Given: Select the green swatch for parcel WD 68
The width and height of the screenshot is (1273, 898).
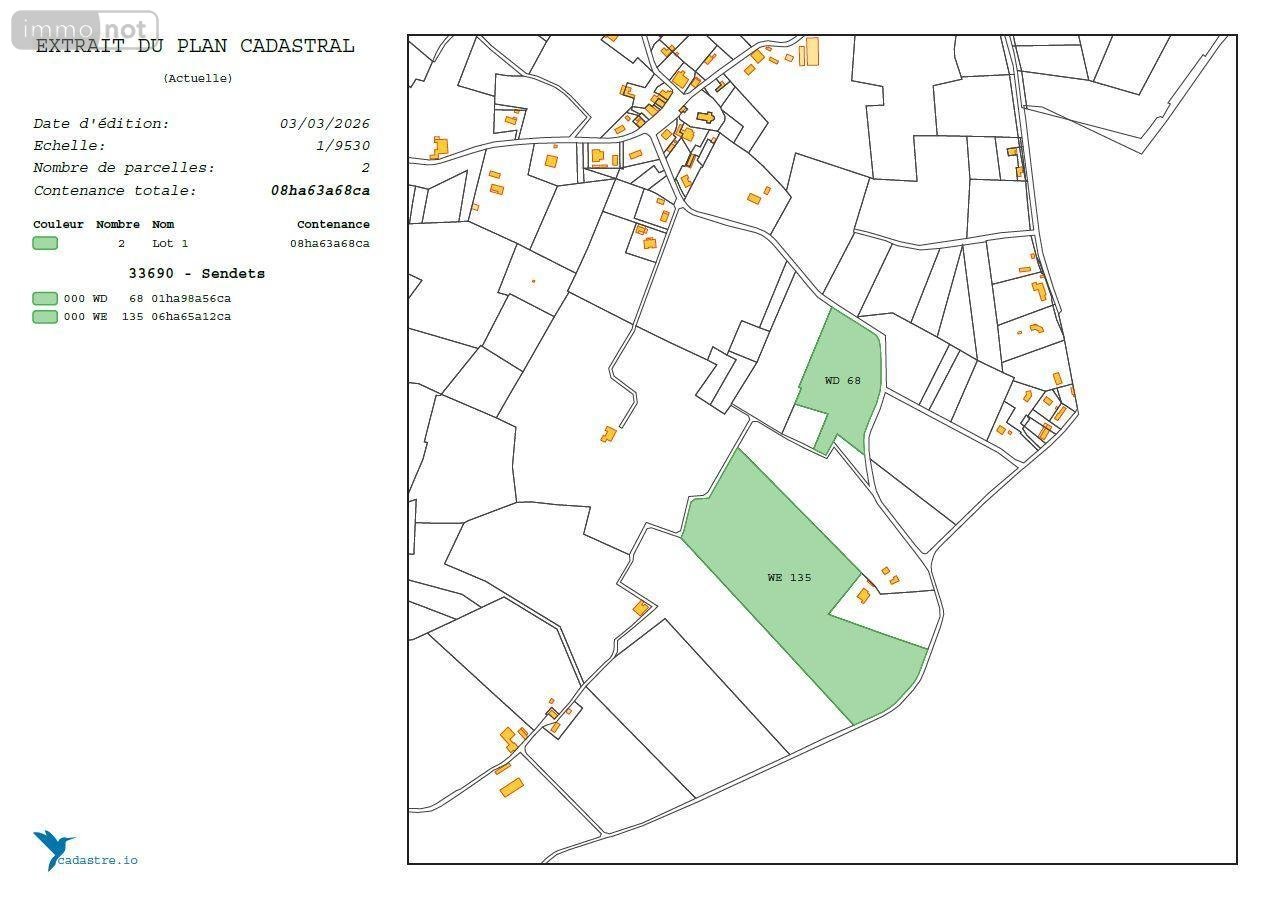Looking at the screenshot, I should [x=45, y=298].
